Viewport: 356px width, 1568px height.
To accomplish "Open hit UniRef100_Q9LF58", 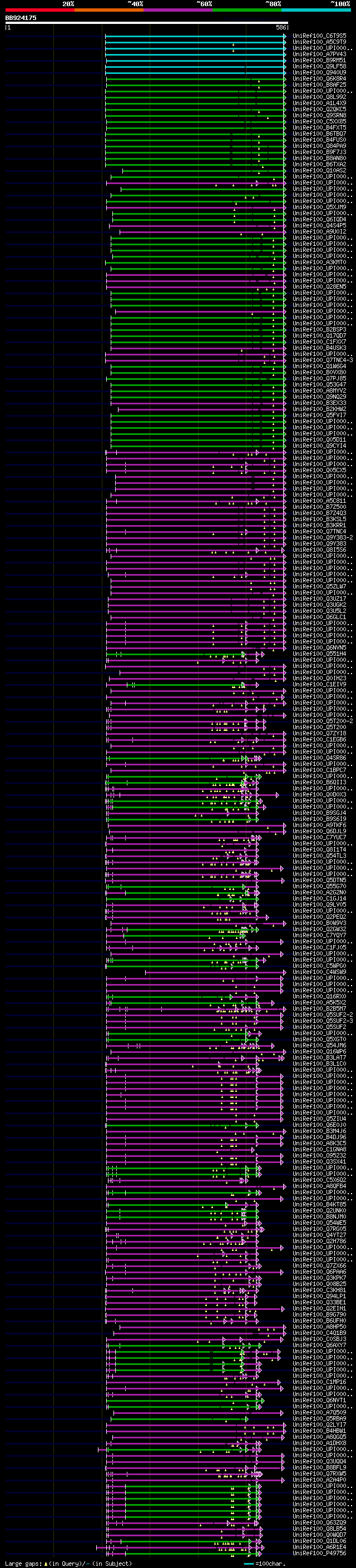I will 319,66.
